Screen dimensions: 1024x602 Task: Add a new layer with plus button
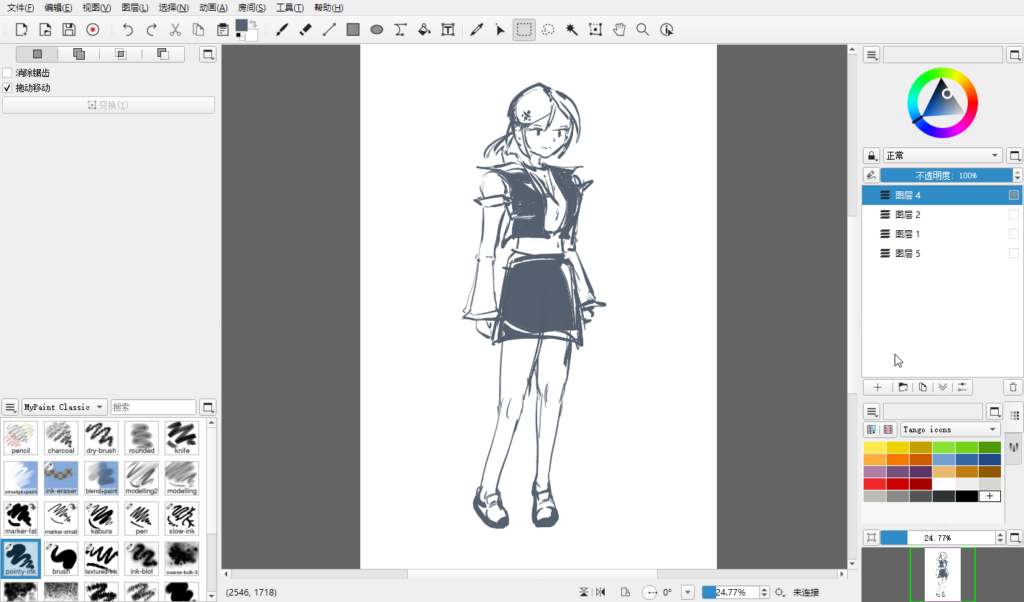pos(877,387)
